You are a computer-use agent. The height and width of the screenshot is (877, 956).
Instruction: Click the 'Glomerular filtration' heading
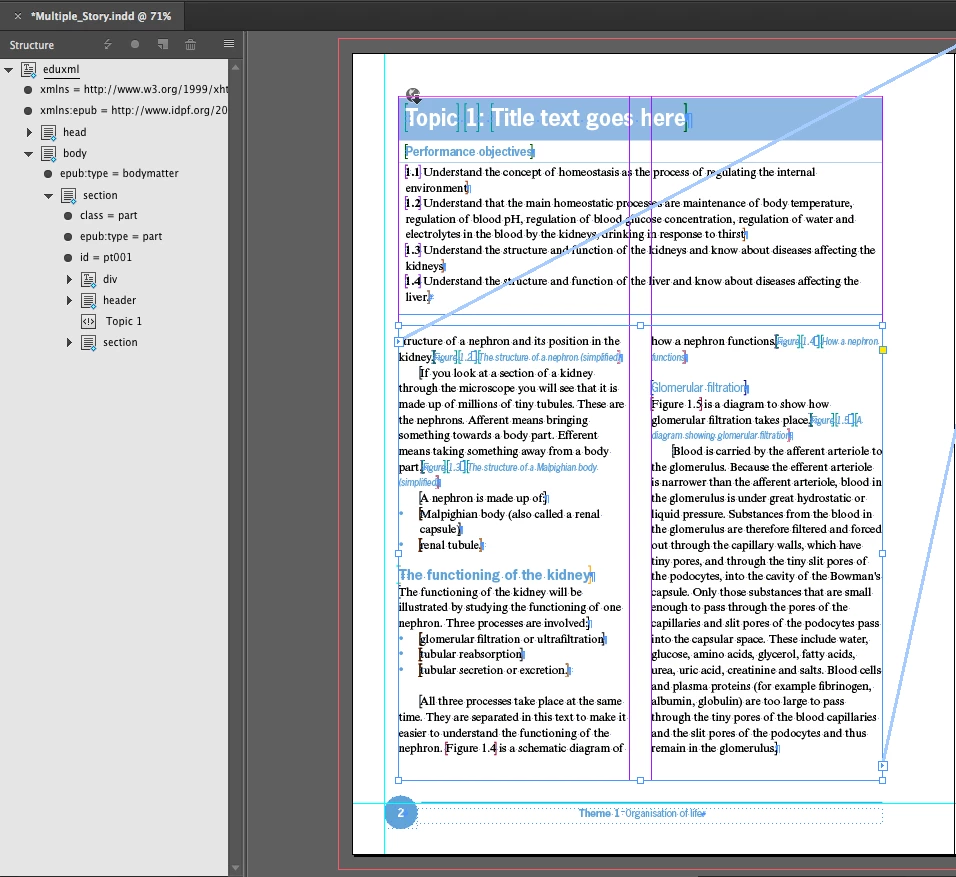[699, 387]
